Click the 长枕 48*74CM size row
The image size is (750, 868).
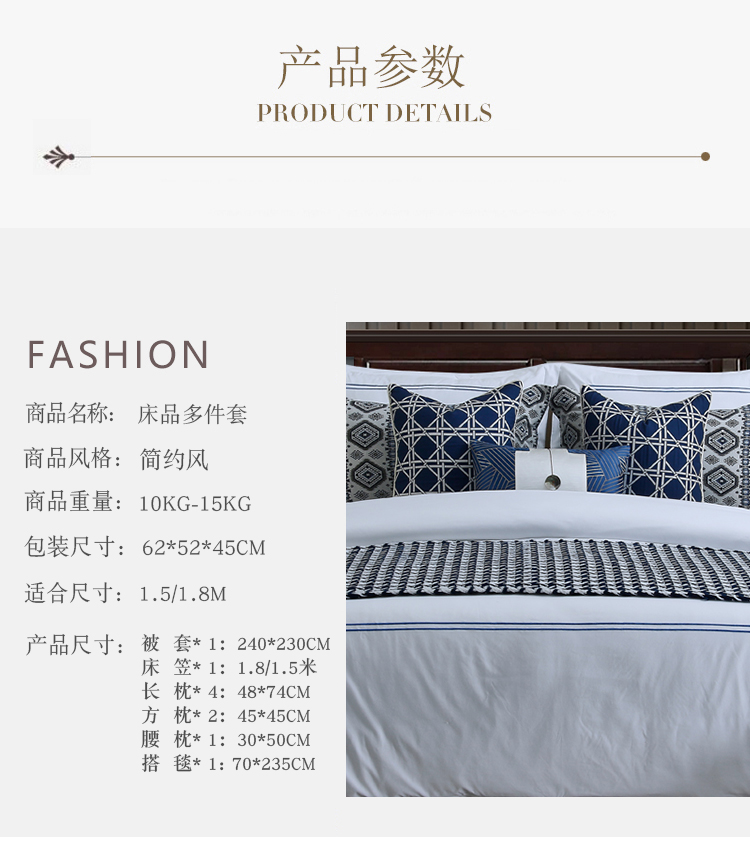coord(226,691)
